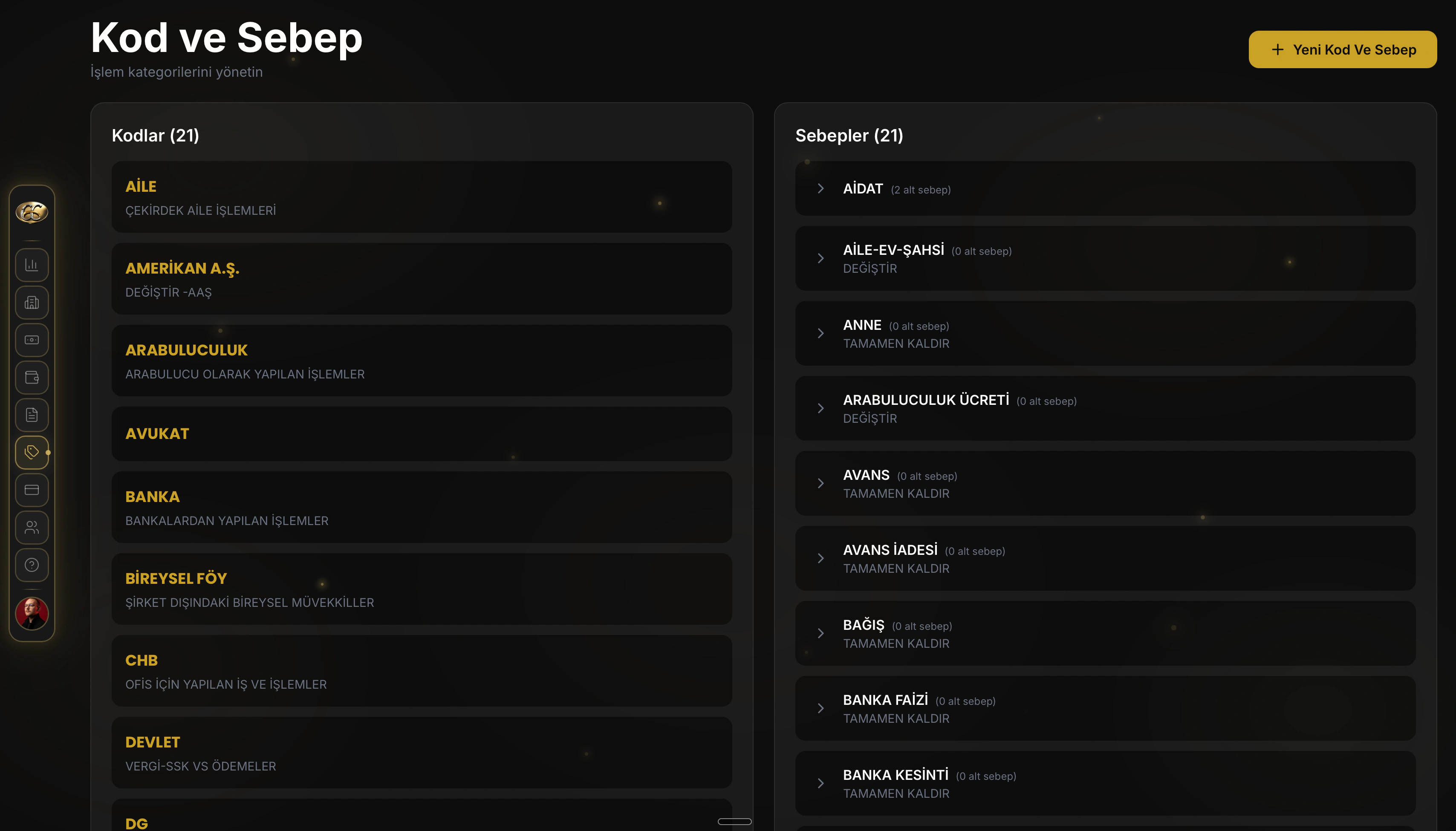The image size is (1456, 831).
Task: Expand the AVANS İADESİ chevron
Action: coord(820,558)
